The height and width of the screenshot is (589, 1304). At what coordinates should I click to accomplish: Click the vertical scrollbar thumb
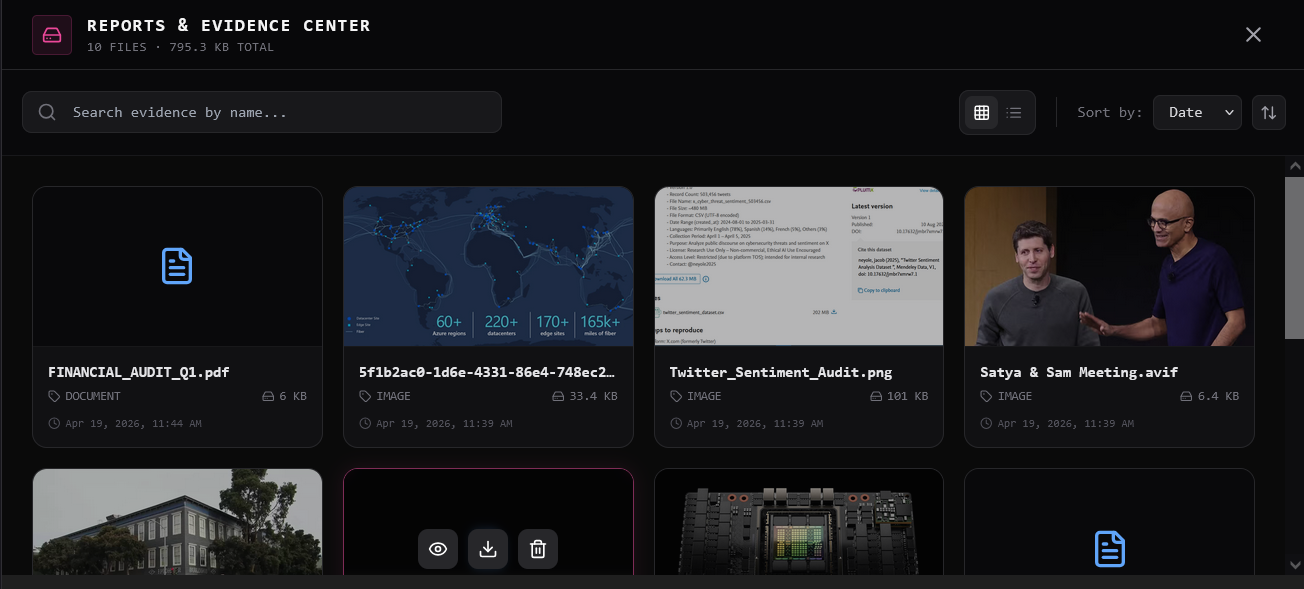(1294, 258)
